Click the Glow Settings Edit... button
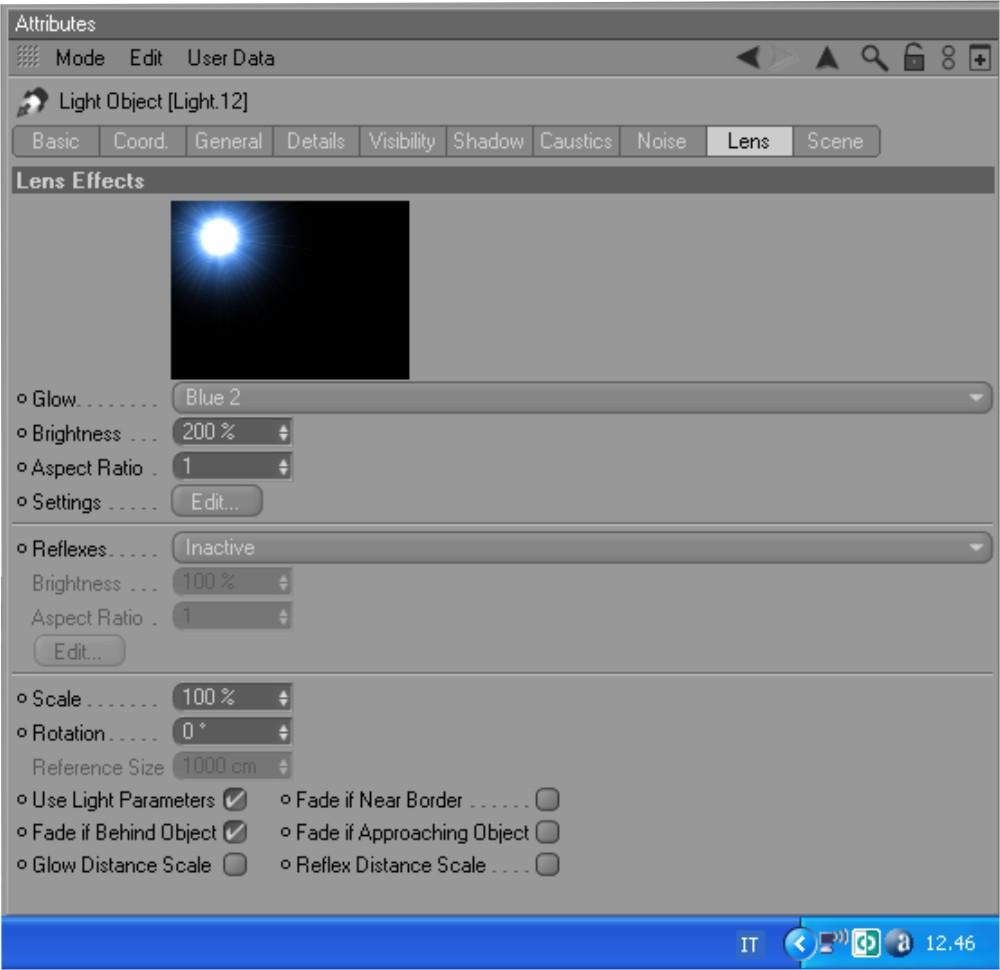 point(217,501)
